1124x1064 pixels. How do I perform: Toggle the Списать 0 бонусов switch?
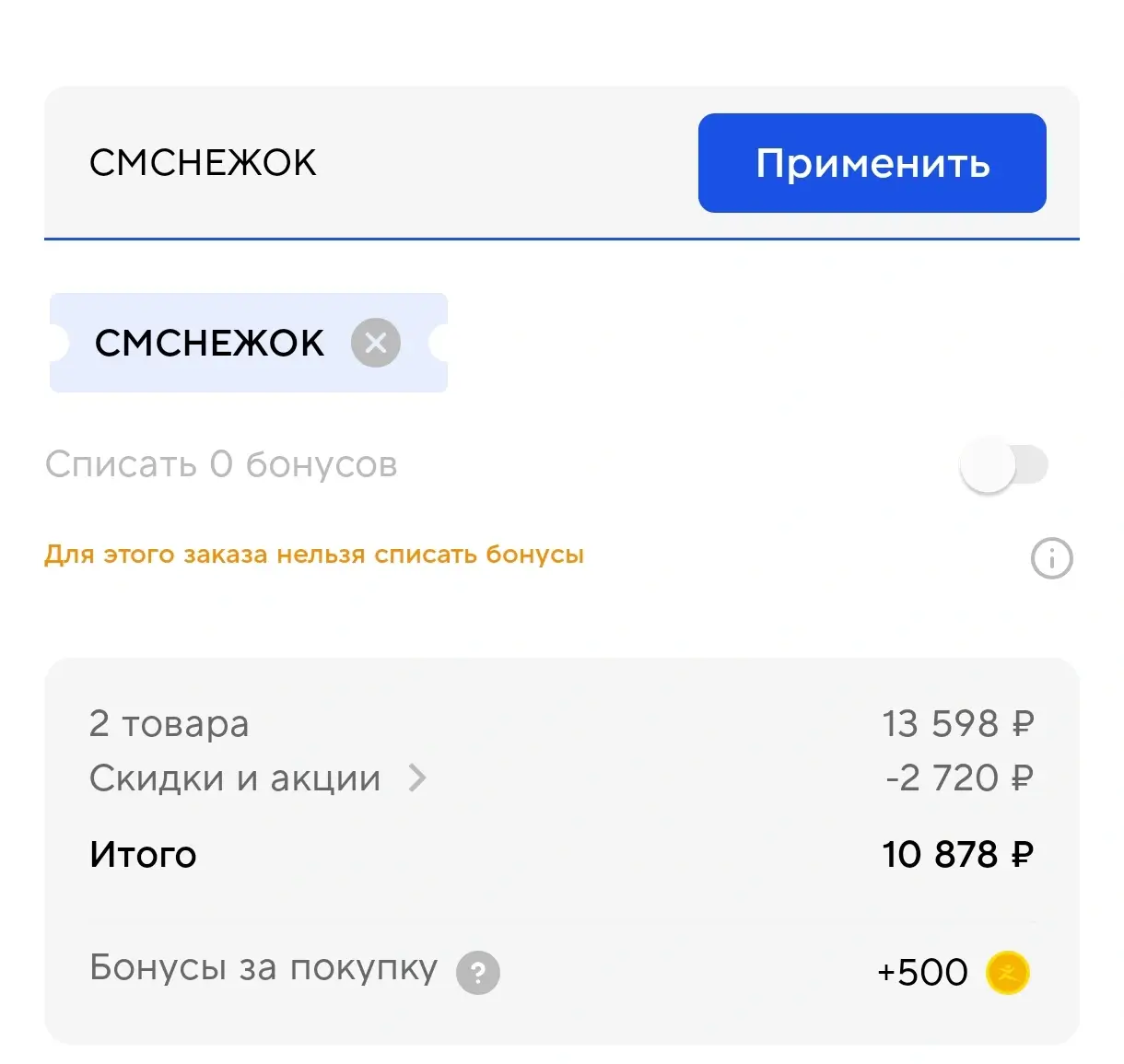[1003, 465]
